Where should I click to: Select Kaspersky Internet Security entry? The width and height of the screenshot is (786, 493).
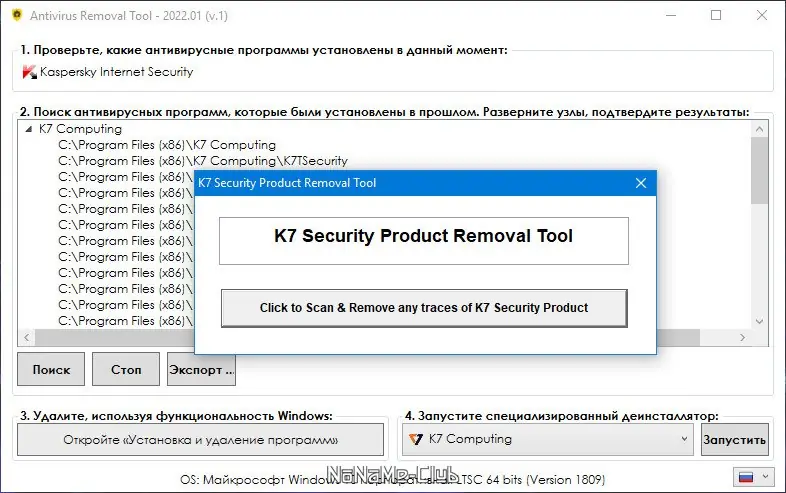pos(116,72)
